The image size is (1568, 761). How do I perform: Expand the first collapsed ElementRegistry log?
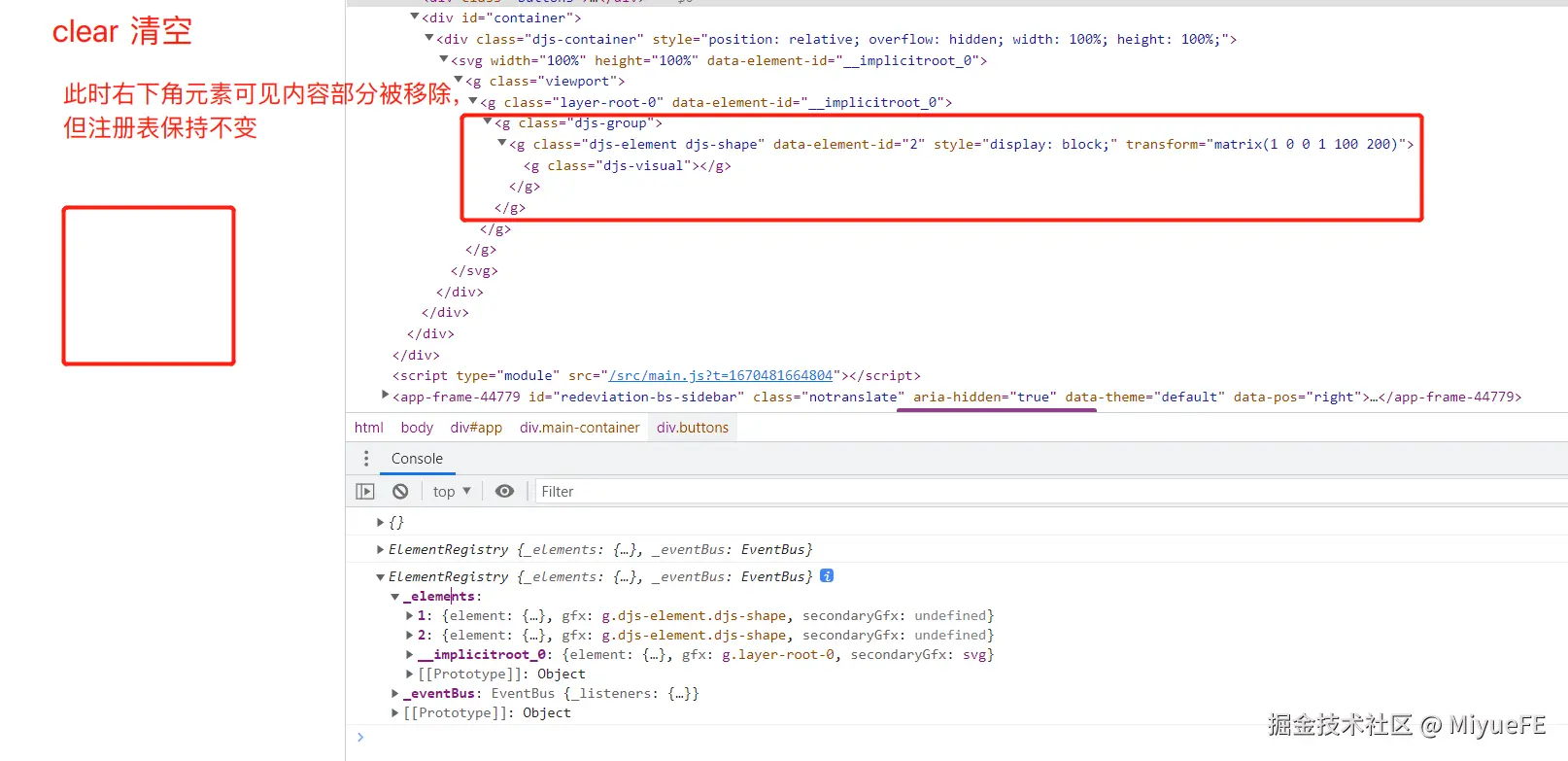pyautogui.click(x=380, y=549)
